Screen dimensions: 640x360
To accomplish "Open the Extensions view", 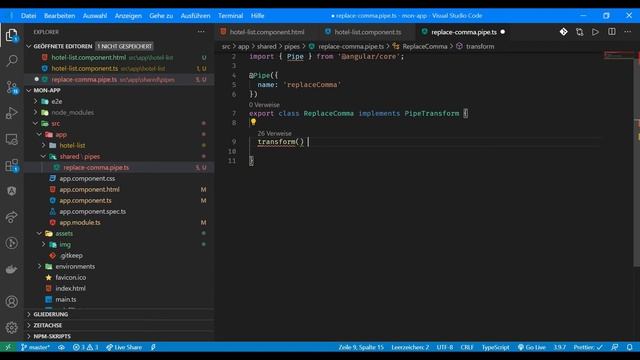I will click(x=11, y=165).
